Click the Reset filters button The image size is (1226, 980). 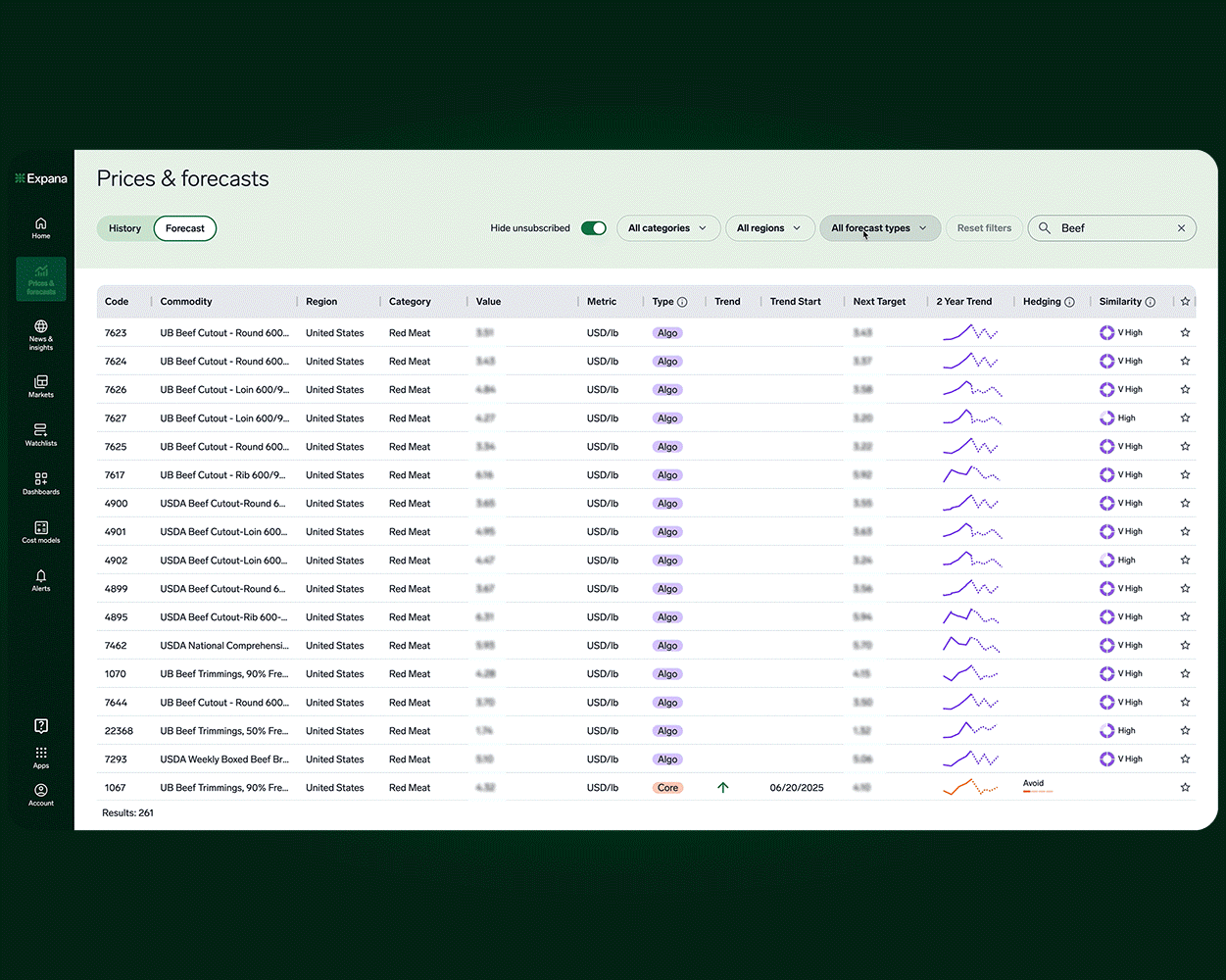(984, 228)
